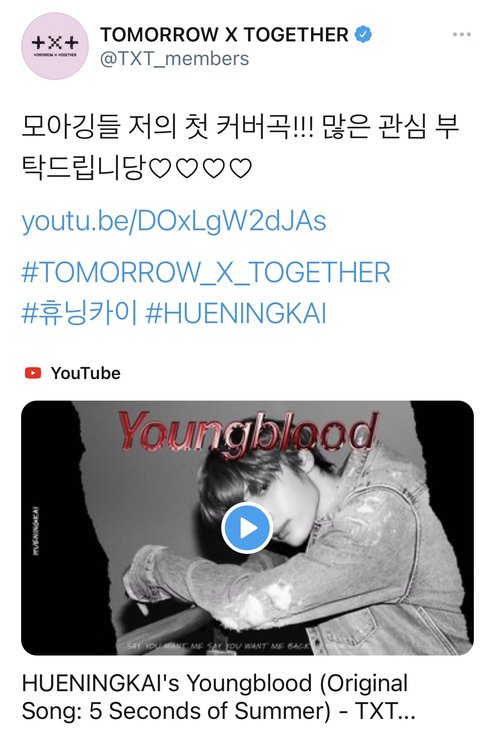This screenshot has width=480, height=733.
Task: Click the lyric caption at the thumbnail bottom
Action: [x=221, y=647]
